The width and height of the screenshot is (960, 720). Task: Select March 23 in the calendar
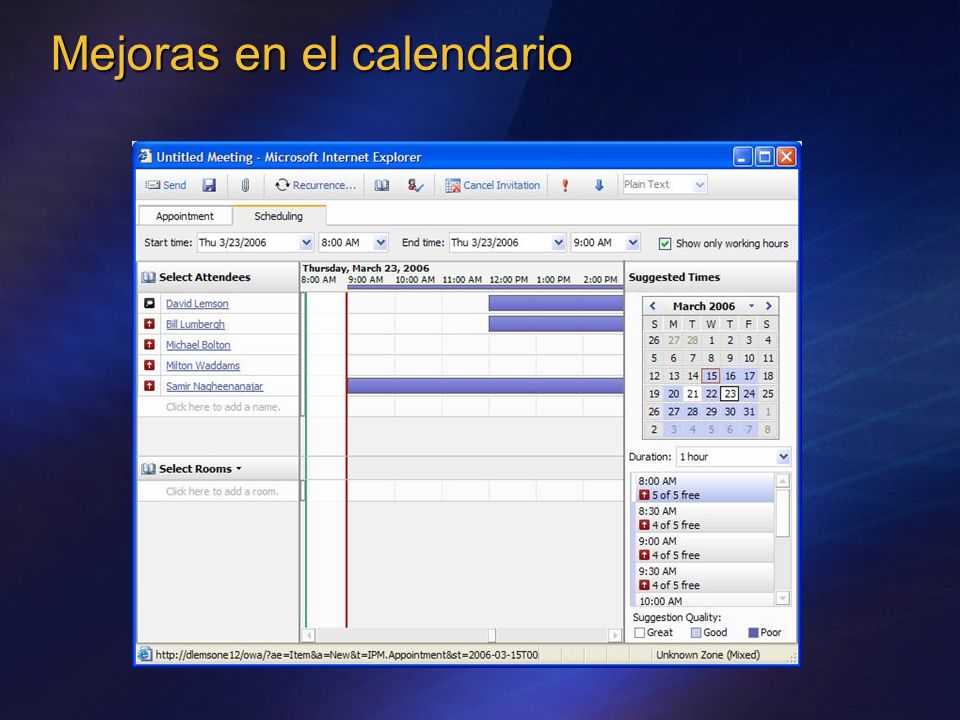[730, 394]
